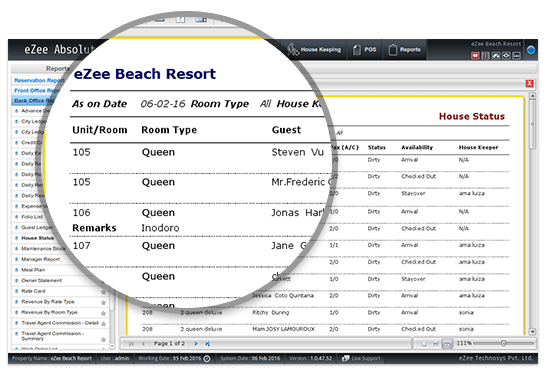Select Revenue By Room Type report
This screenshot has width=545, height=375.
pyautogui.click(x=49, y=312)
